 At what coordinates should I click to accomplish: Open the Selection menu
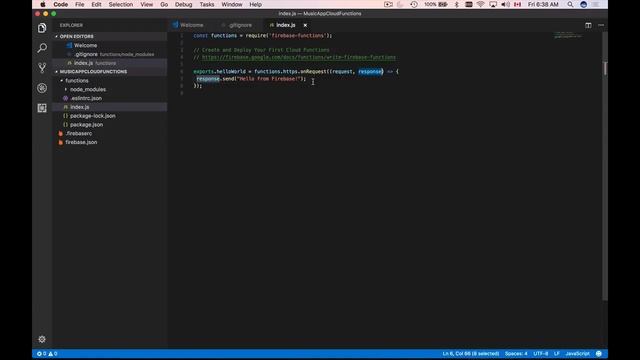(x=120, y=4)
